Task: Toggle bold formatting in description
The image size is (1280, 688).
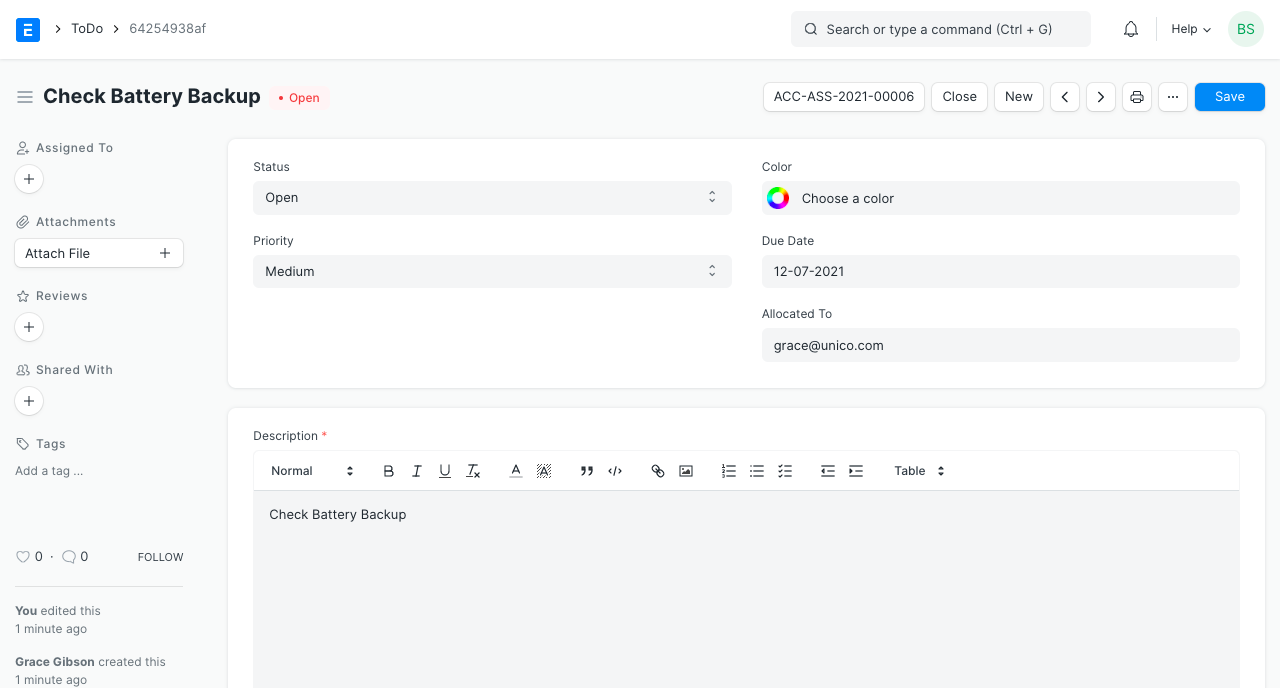Action: coord(389,471)
